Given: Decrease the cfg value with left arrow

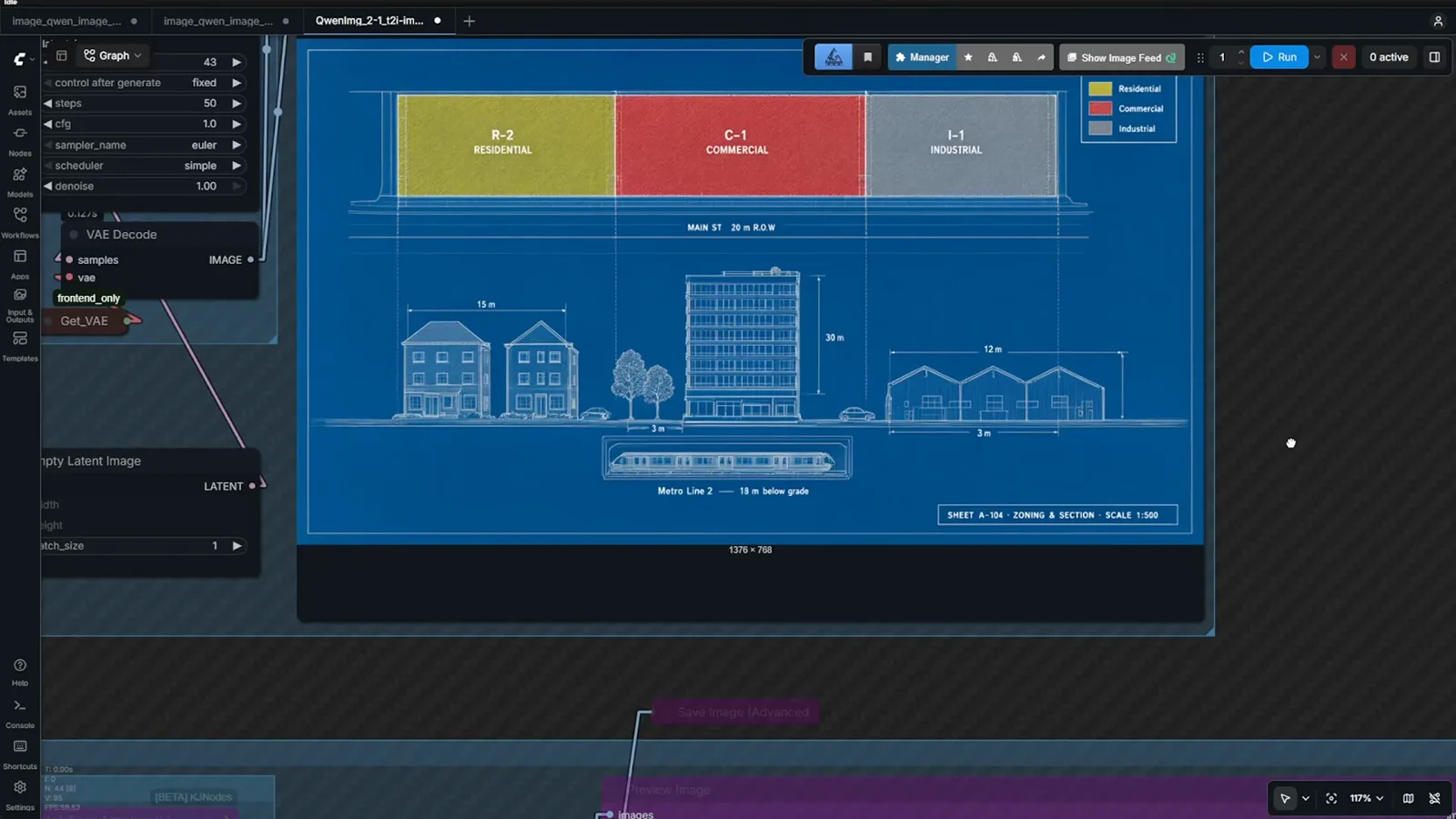Looking at the screenshot, I should coord(47,124).
